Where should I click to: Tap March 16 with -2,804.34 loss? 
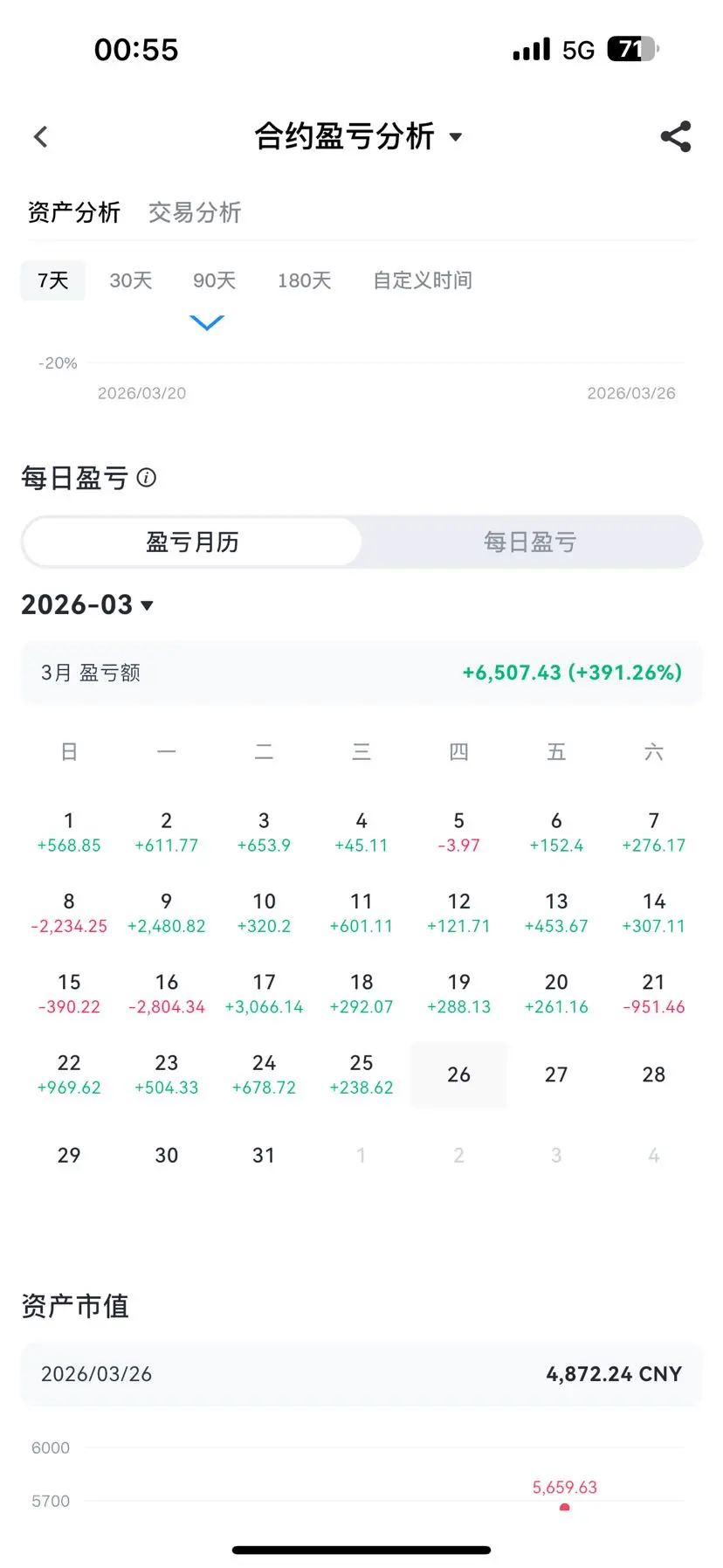tap(166, 994)
